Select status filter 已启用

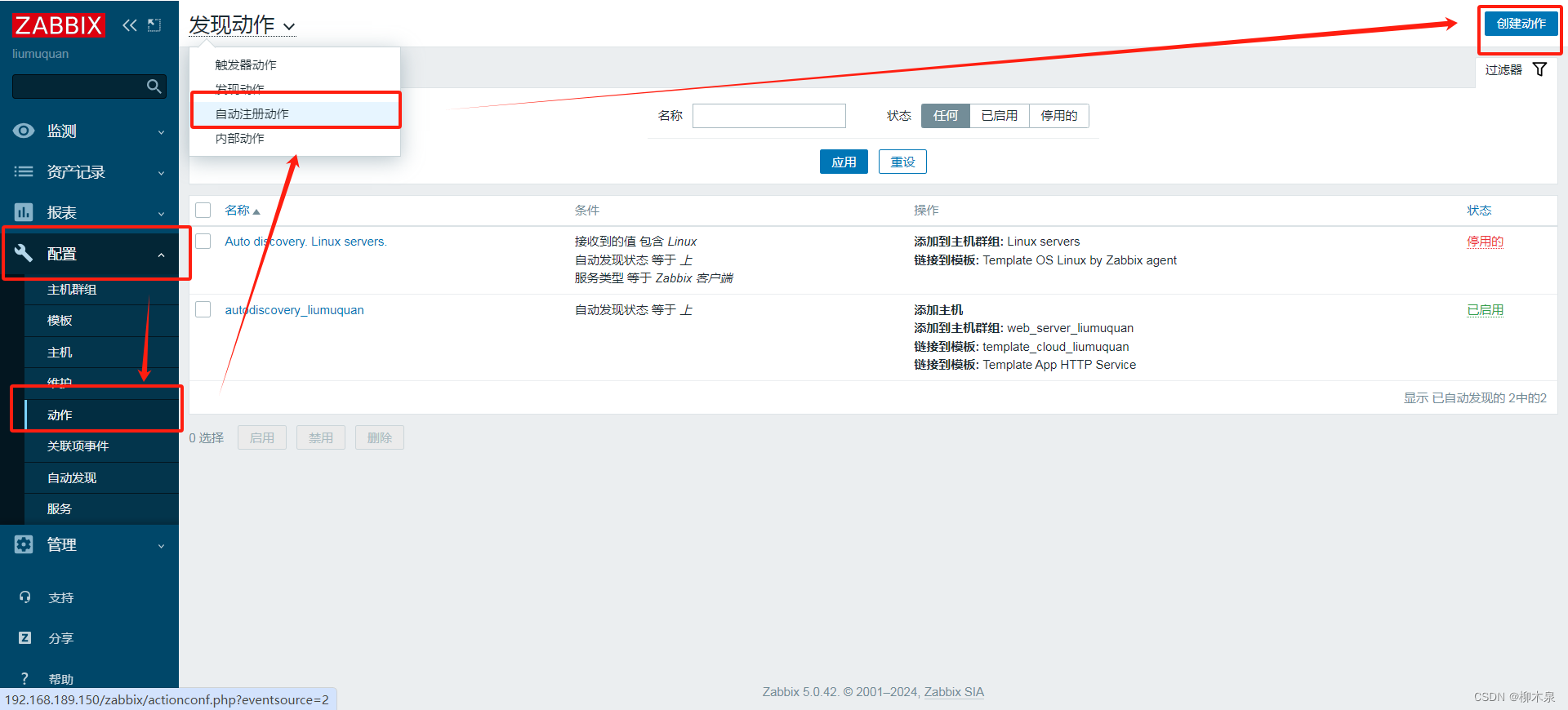(1000, 116)
